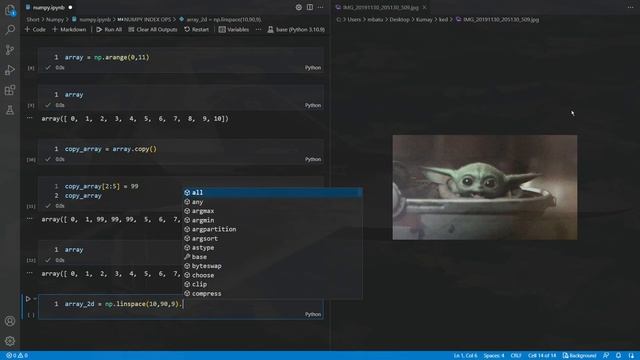Open the Testing flask view
Viewport: 640px width, 360px height.
10,110
